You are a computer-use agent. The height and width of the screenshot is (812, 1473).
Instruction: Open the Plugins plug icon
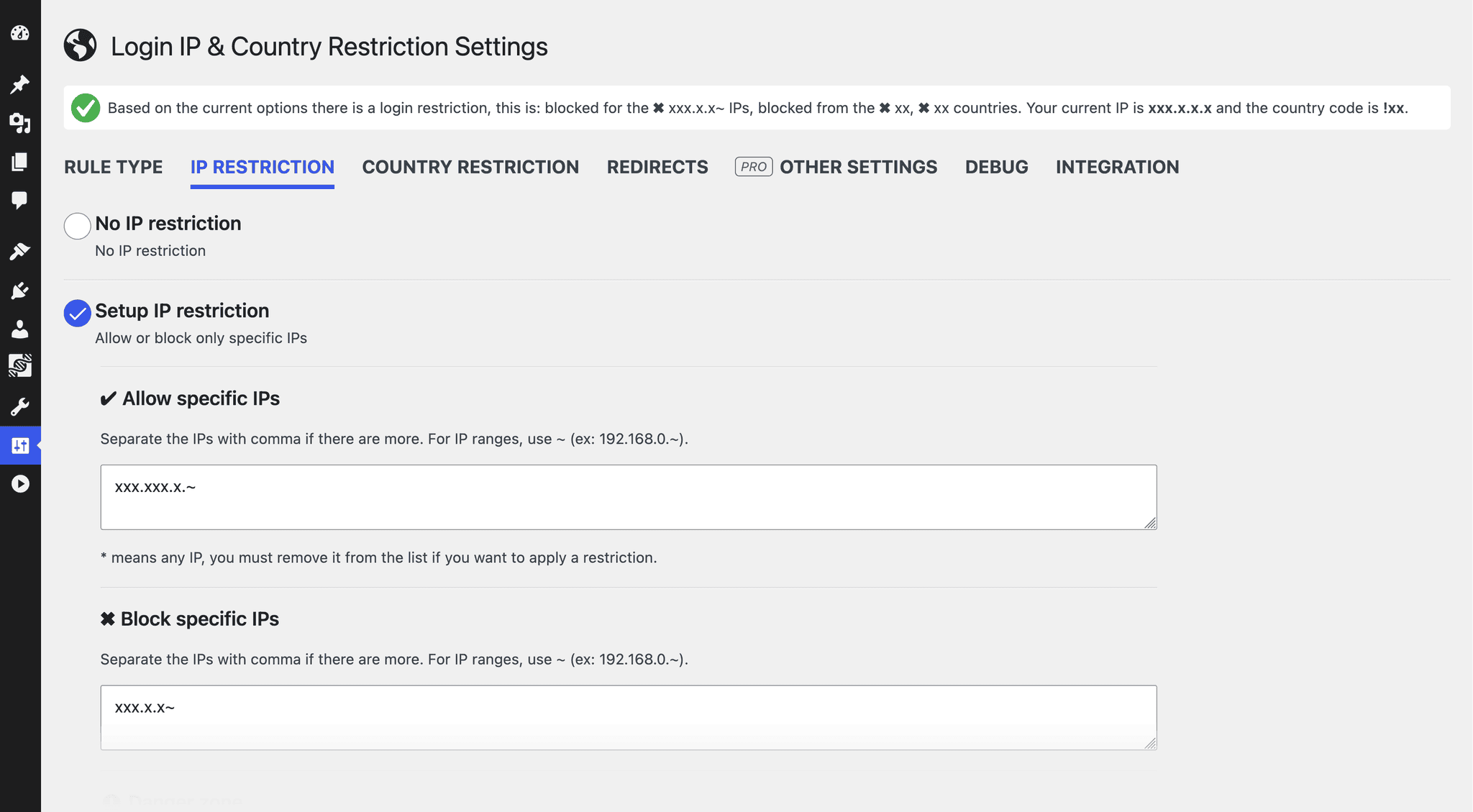click(x=20, y=291)
